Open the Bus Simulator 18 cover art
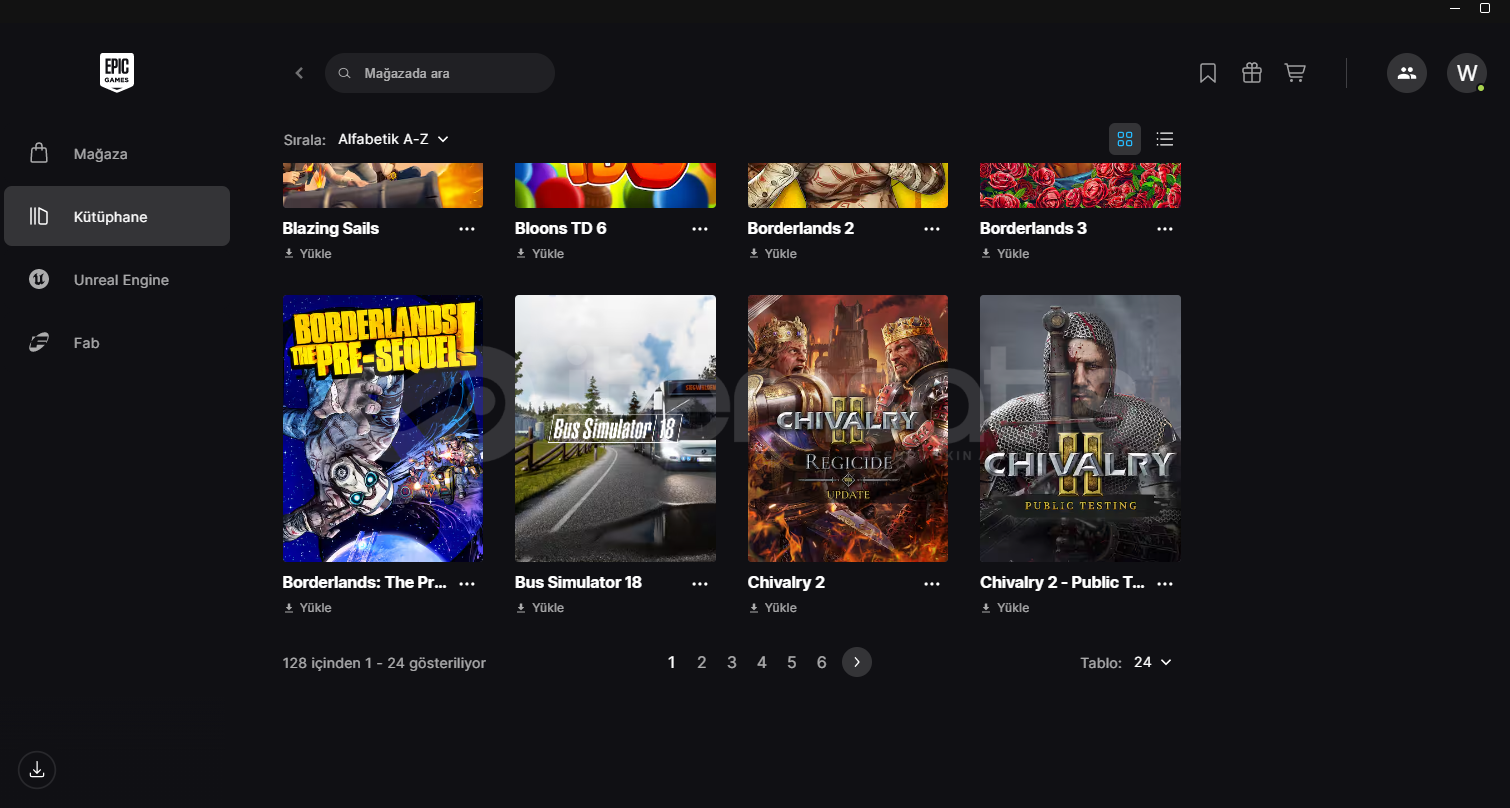 pyautogui.click(x=615, y=428)
